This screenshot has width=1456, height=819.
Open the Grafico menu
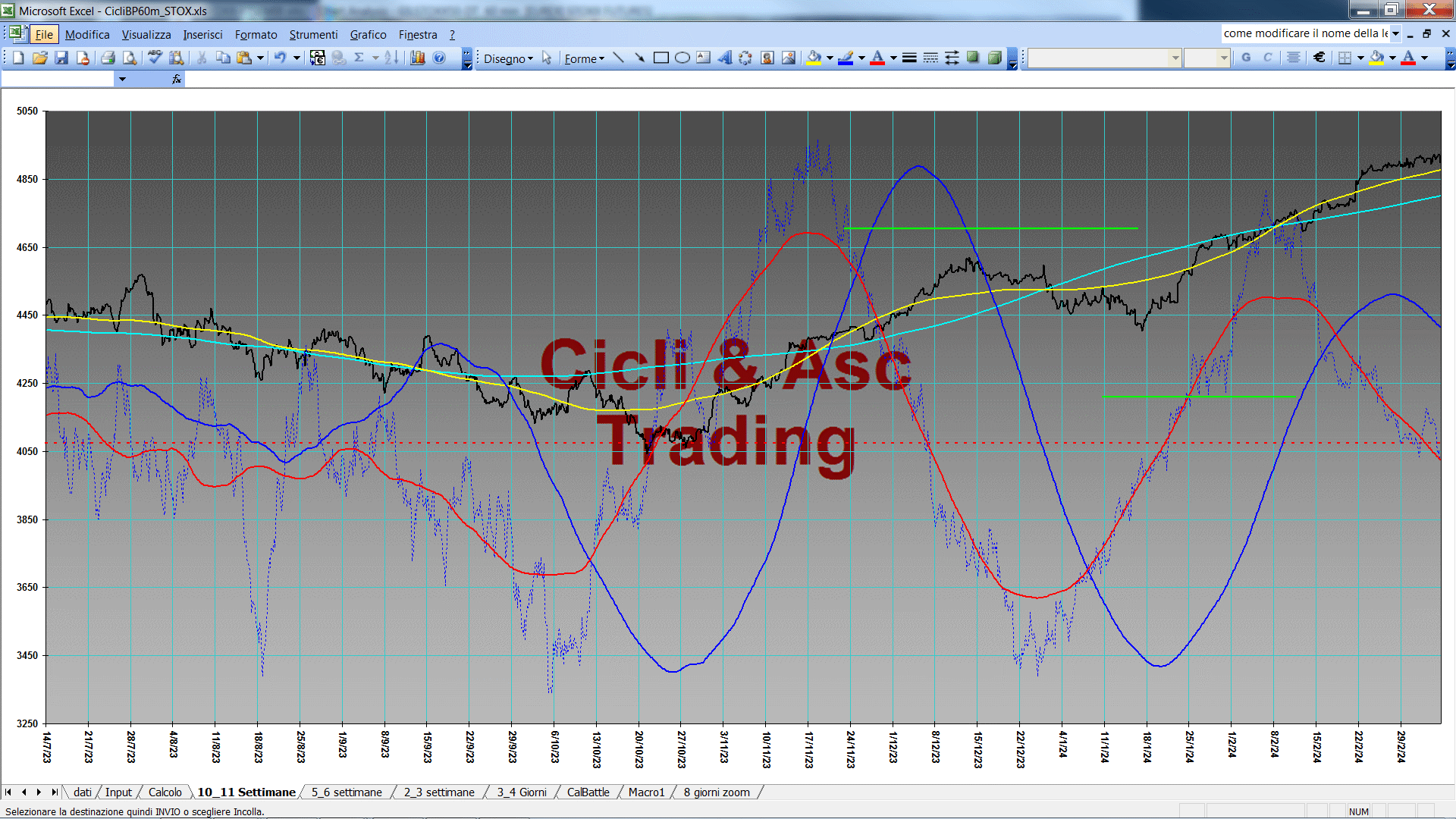coord(368,34)
